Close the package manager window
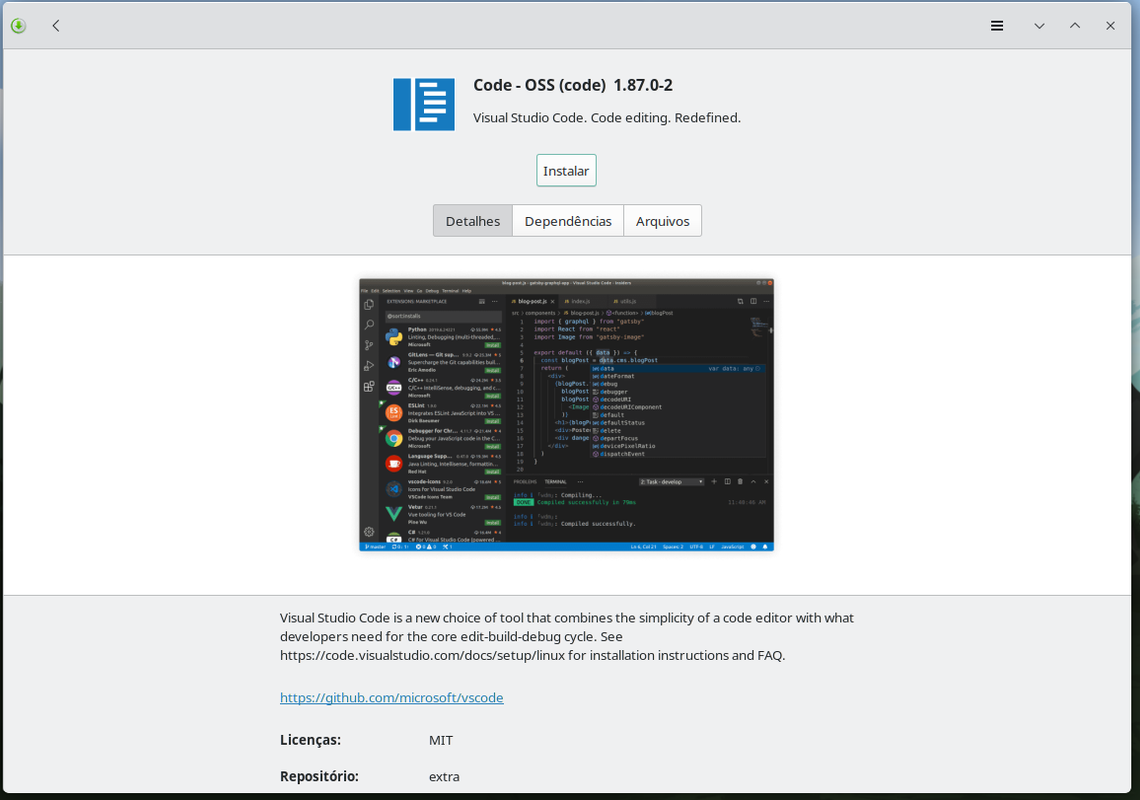The height and width of the screenshot is (800, 1140). pyautogui.click(x=1110, y=25)
